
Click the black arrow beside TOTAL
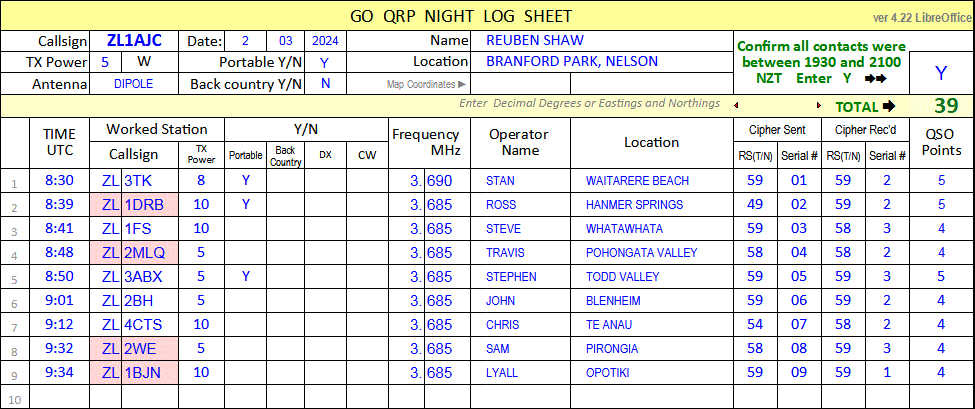point(889,107)
